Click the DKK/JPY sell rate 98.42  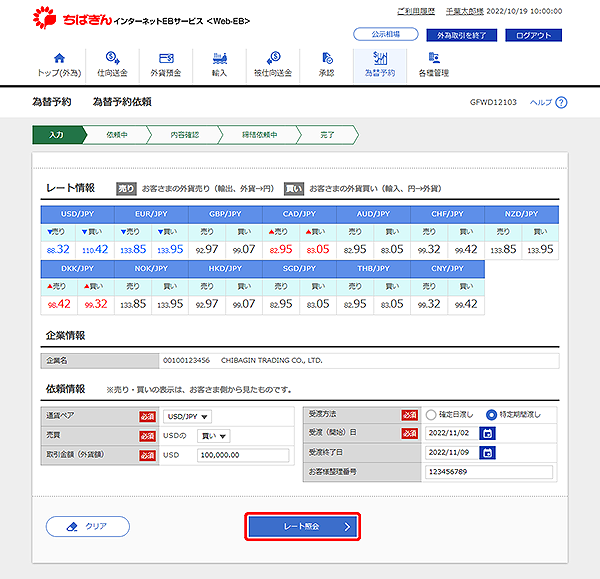pos(59,305)
